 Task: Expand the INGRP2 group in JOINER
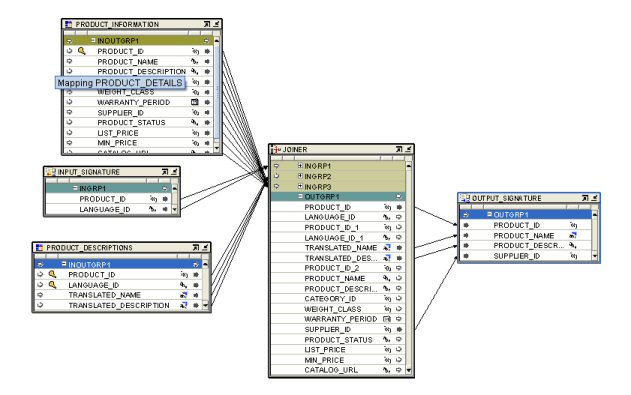(x=300, y=176)
